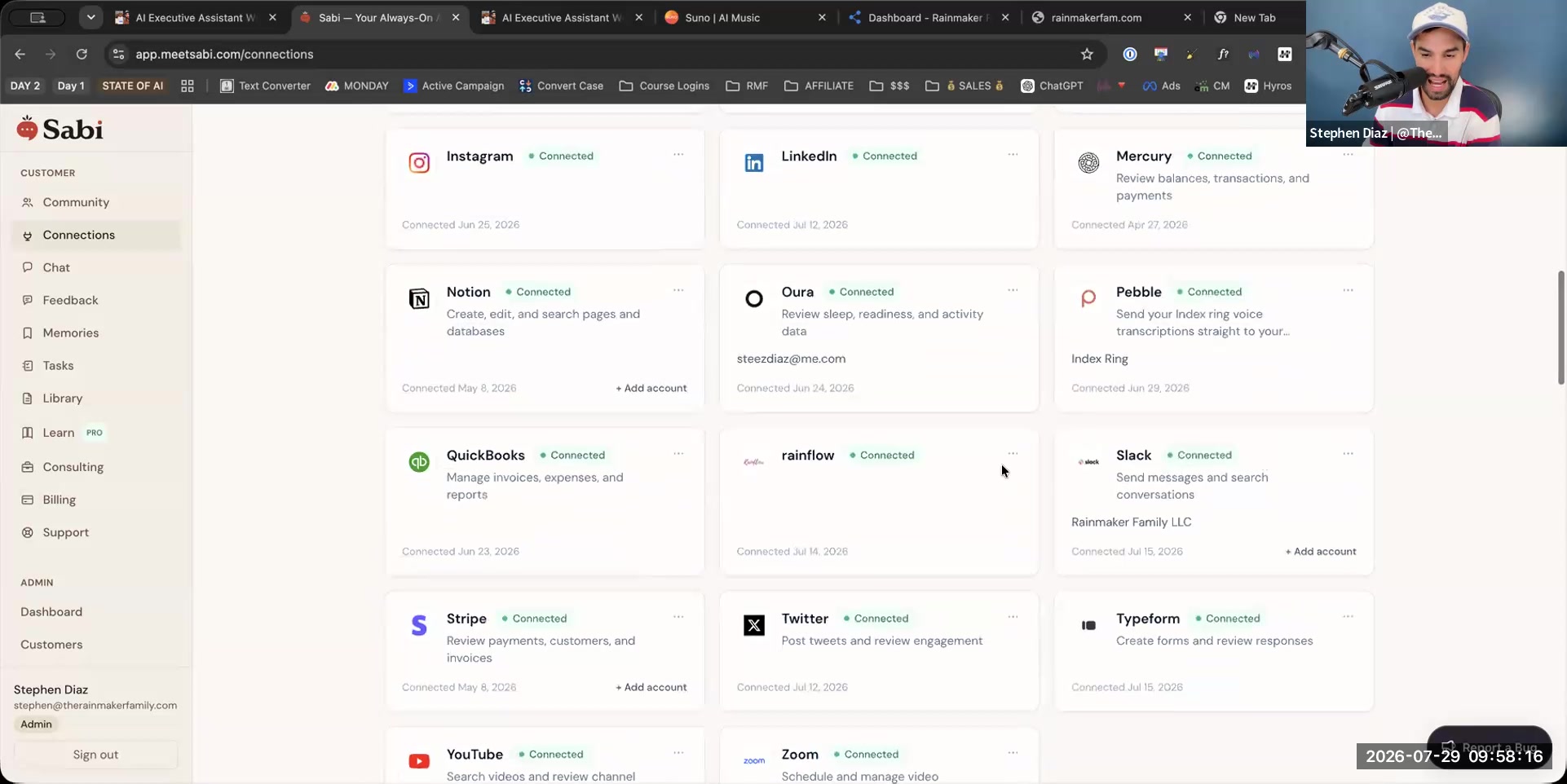Viewport: 1567px width, 784px height.
Task: Open ChatGPT bookmark
Action: (1052, 86)
